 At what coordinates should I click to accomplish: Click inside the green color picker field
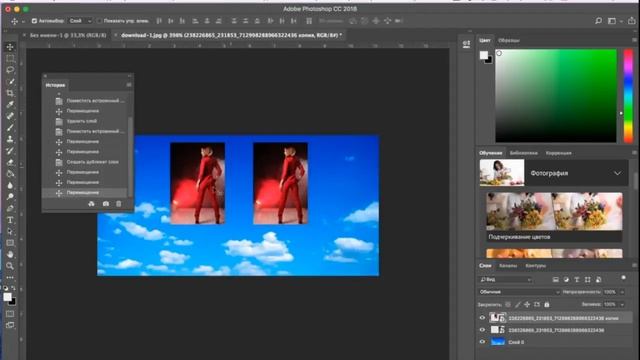[556, 96]
